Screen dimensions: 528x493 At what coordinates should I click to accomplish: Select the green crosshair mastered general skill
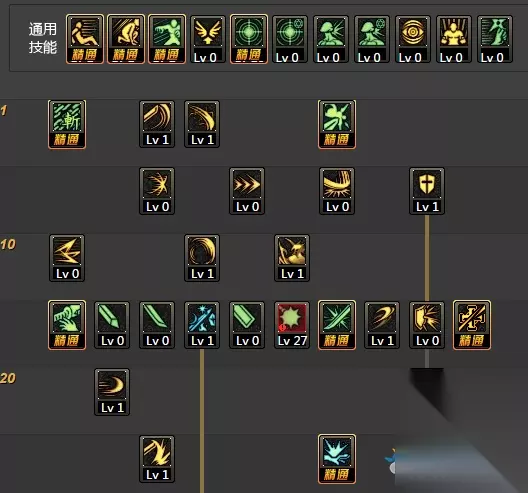coord(249,39)
